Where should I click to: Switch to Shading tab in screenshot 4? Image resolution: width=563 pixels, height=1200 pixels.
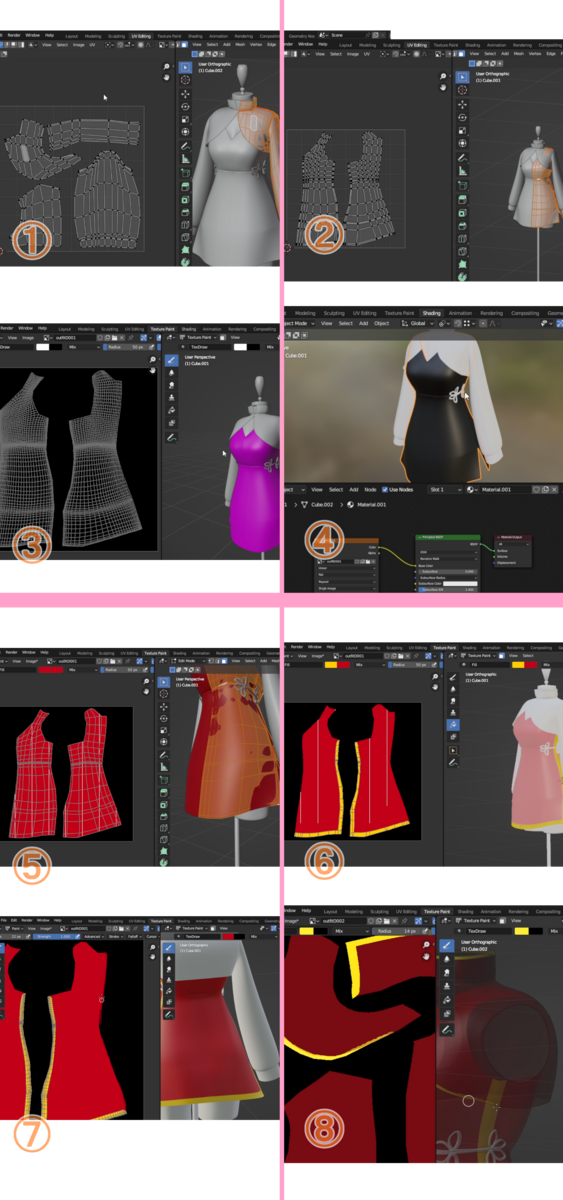point(432,313)
